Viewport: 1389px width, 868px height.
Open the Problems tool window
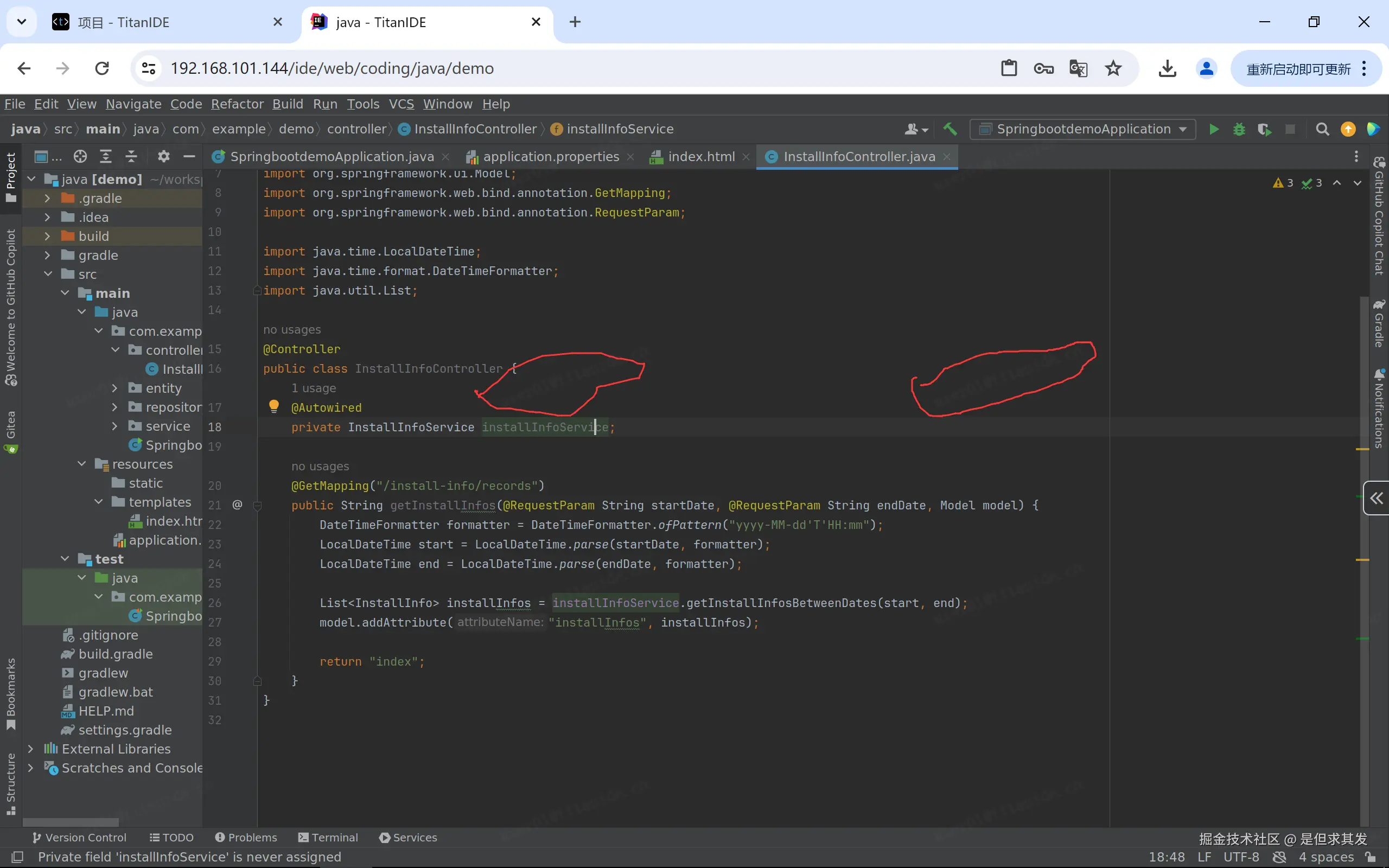tap(246, 837)
